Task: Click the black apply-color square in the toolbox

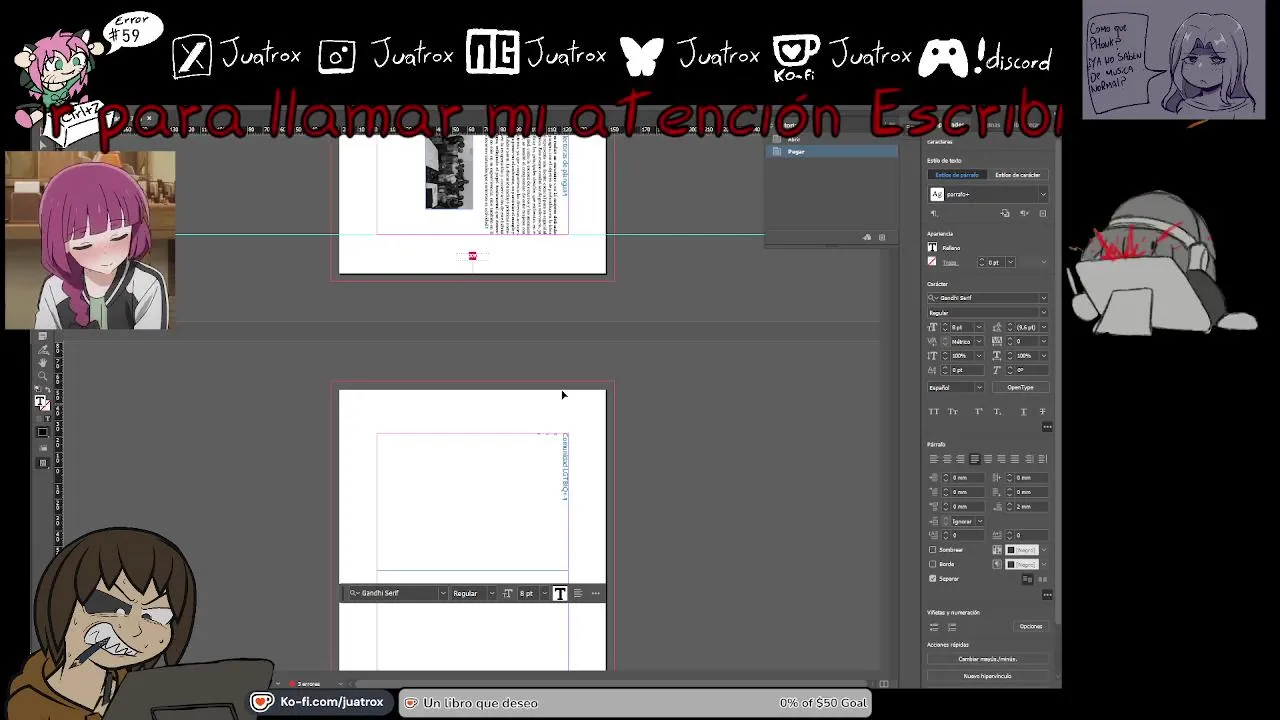Action: pos(43,432)
